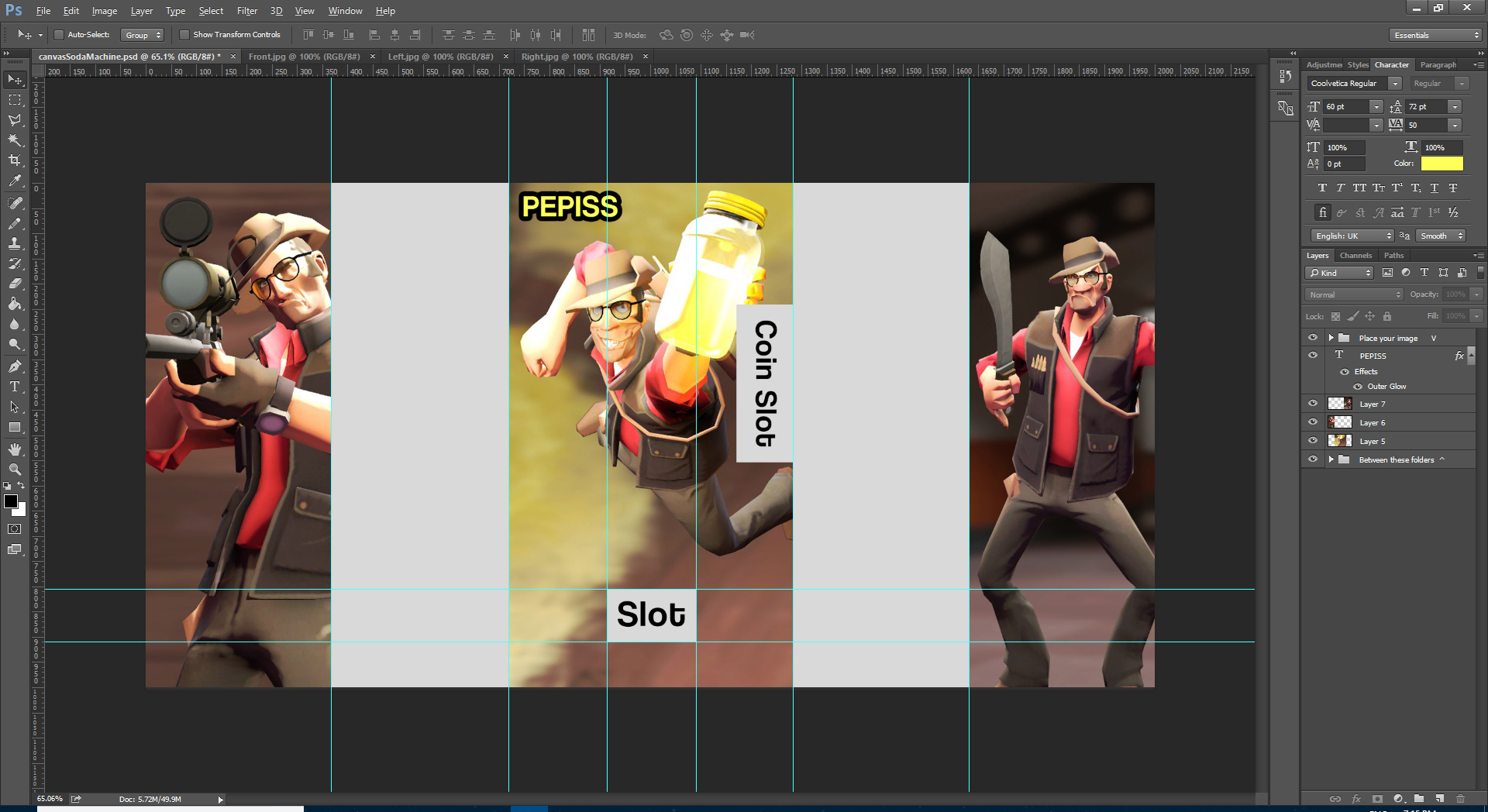This screenshot has width=1488, height=812.
Task: Hide the Between these folders group
Action: click(1313, 459)
